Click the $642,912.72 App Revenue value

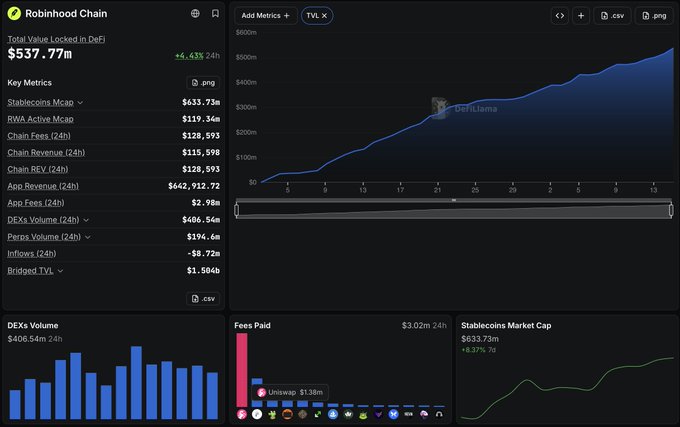[194, 186]
